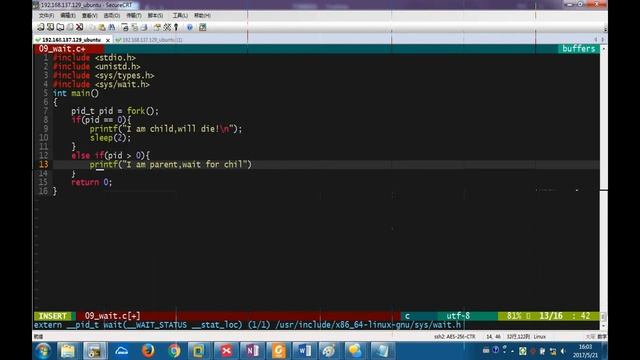This screenshot has height=360, width=640.
Task: Click the printf "I am child,will die!" line
Action: pyautogui.click(x=166, y=129)
